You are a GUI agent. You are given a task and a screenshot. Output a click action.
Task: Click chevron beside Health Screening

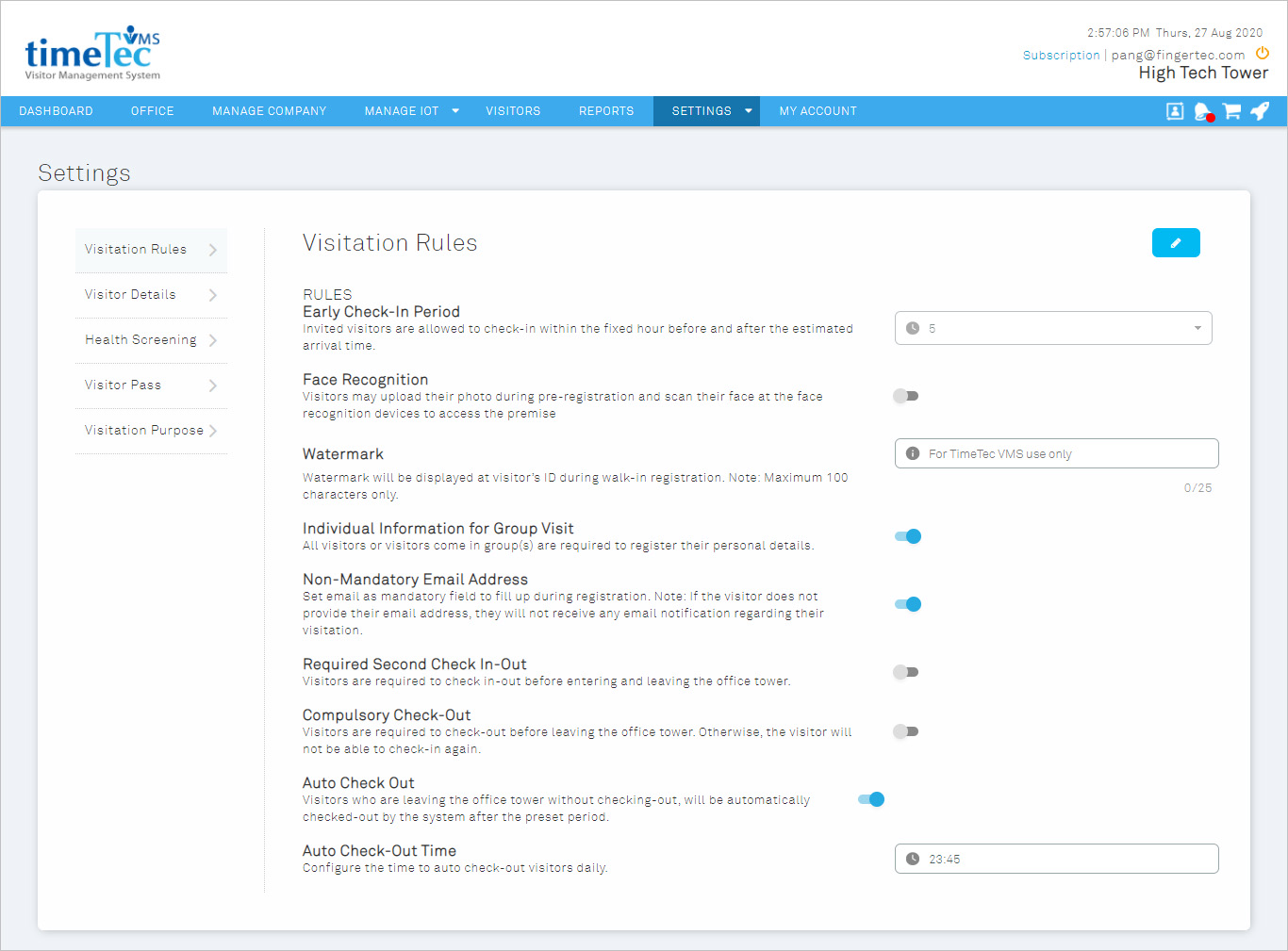point(213,340)
